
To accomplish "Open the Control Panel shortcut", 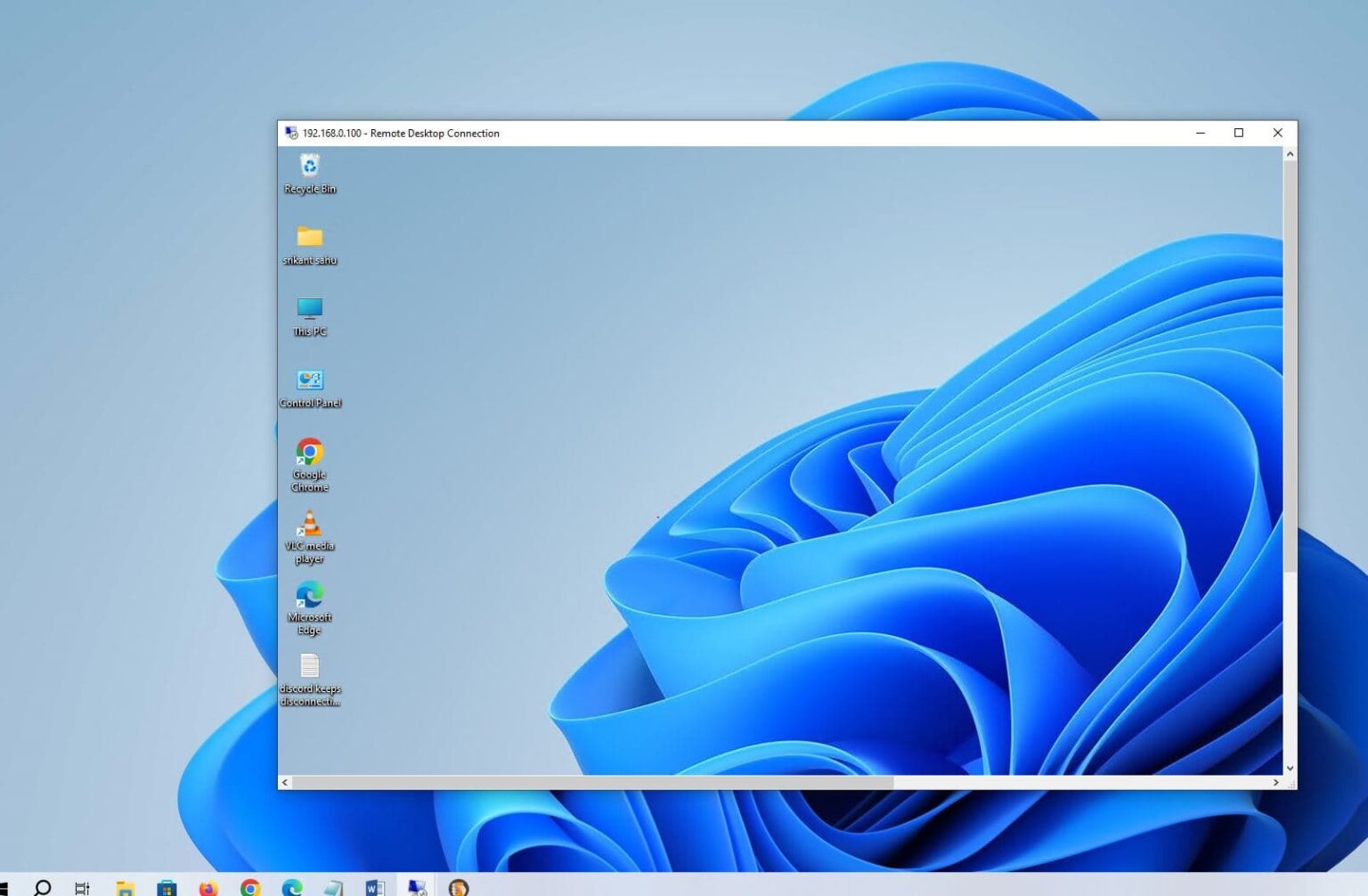I will coord(309,383).
